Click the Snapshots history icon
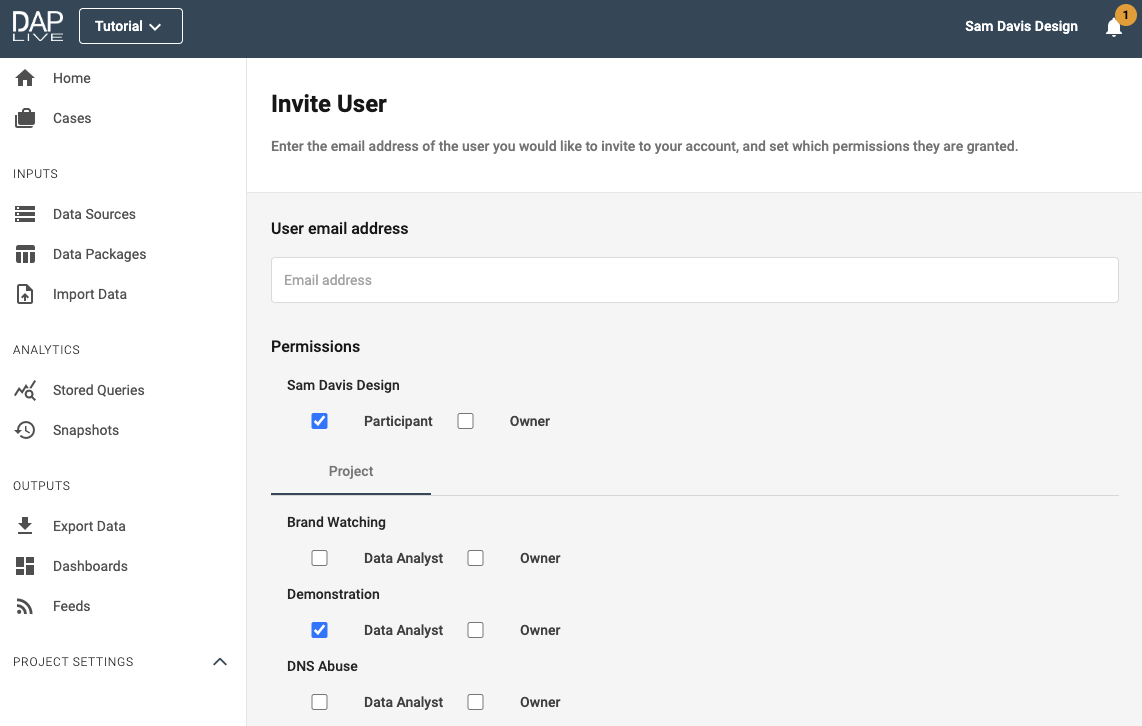Viewport: 1142px width, 726px height. [25, 430]
